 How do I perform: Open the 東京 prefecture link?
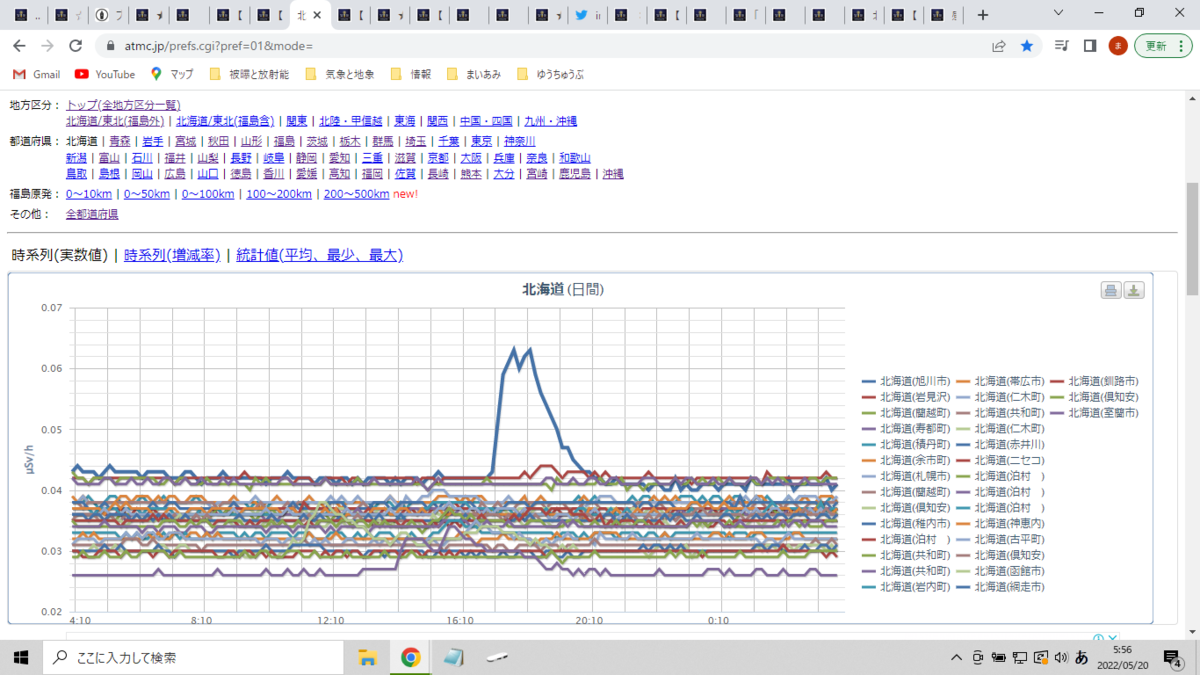pyautogui.click(x=481, y=142)
